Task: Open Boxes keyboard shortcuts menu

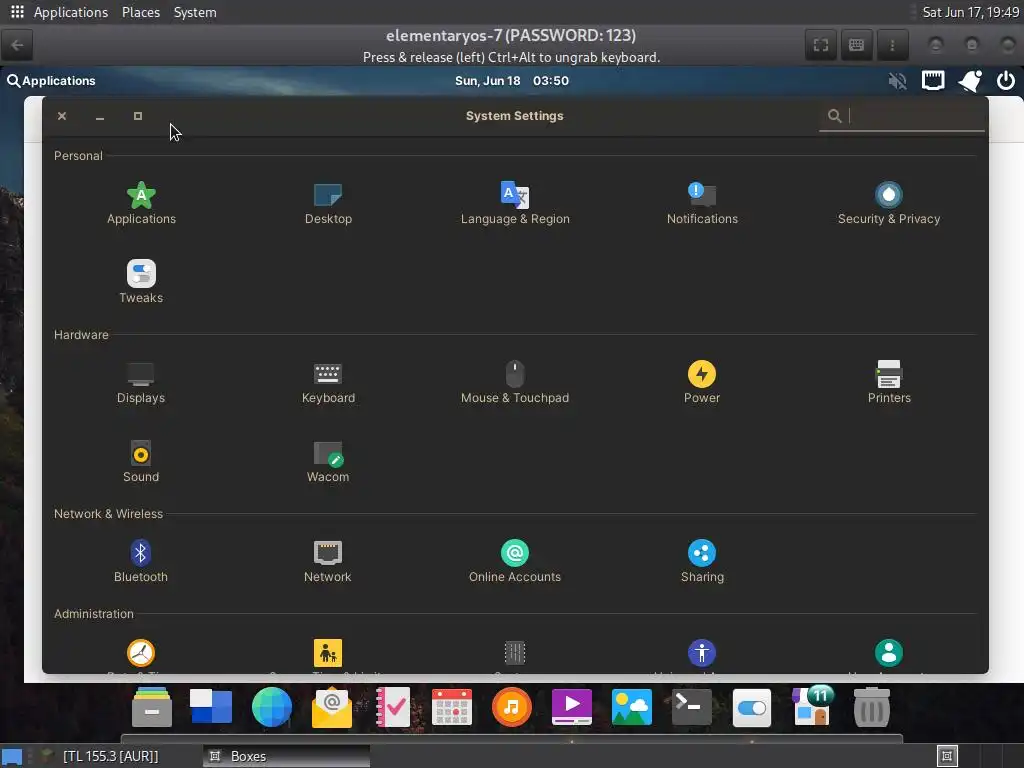Action: [x=856, y=45]
